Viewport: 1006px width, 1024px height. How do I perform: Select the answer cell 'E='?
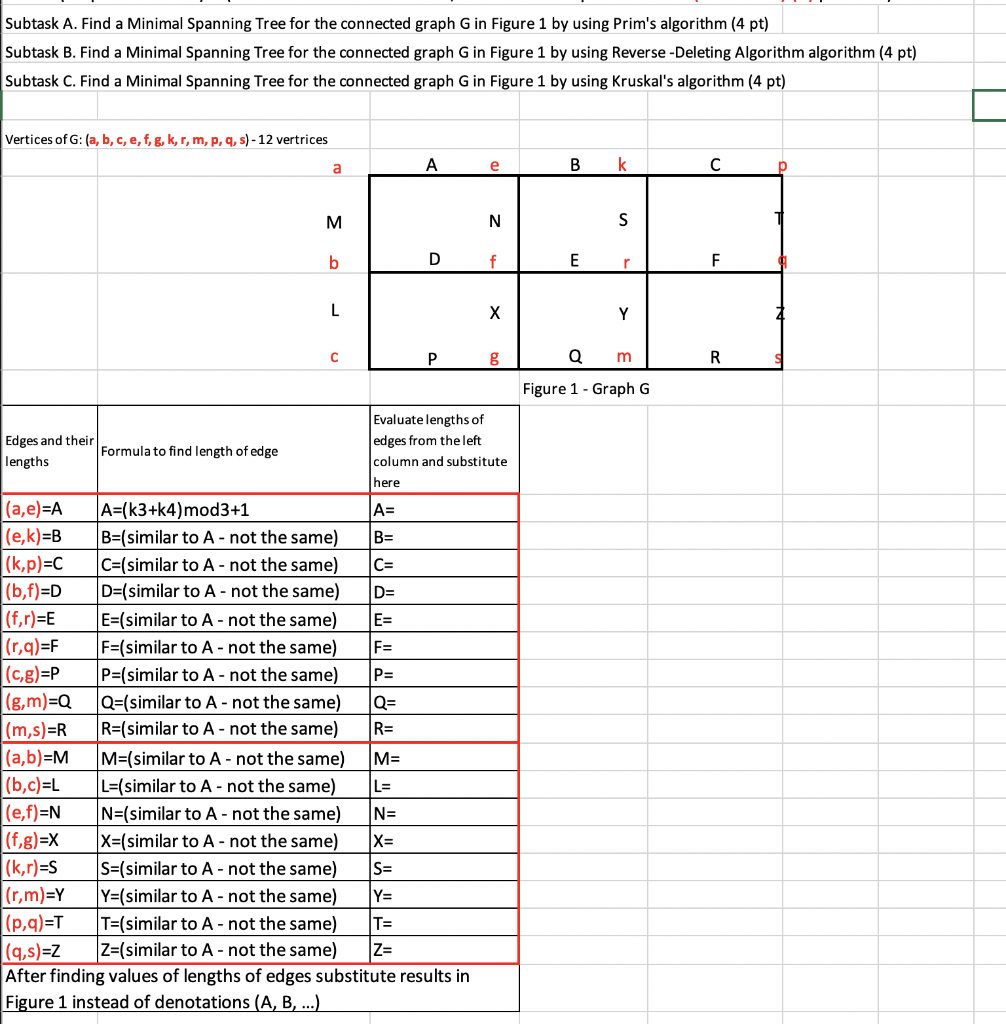[444, 619]
